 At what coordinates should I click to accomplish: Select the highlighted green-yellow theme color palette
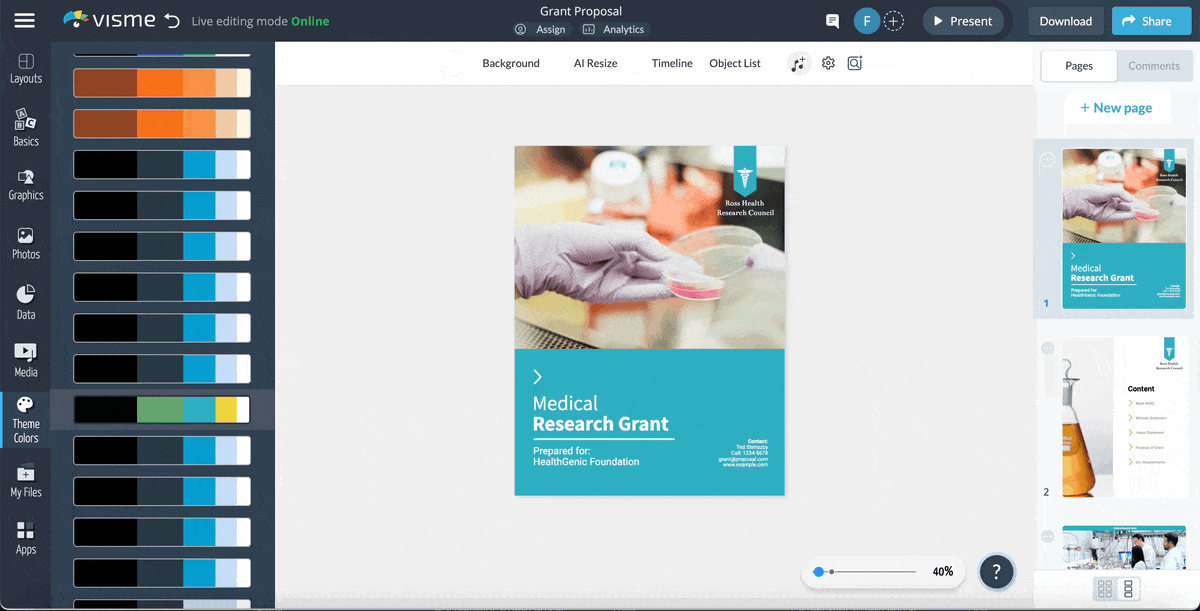click(161, 409)
